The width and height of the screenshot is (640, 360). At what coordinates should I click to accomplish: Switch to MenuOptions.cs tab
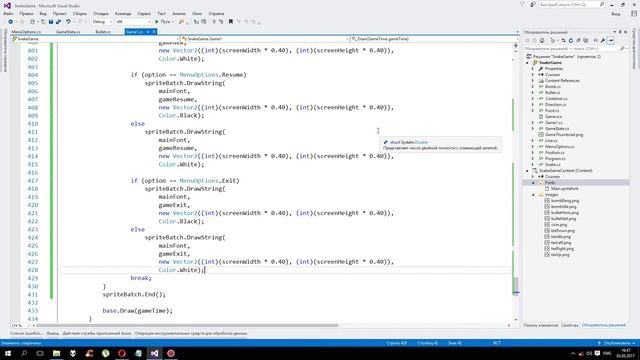[26, 32]
